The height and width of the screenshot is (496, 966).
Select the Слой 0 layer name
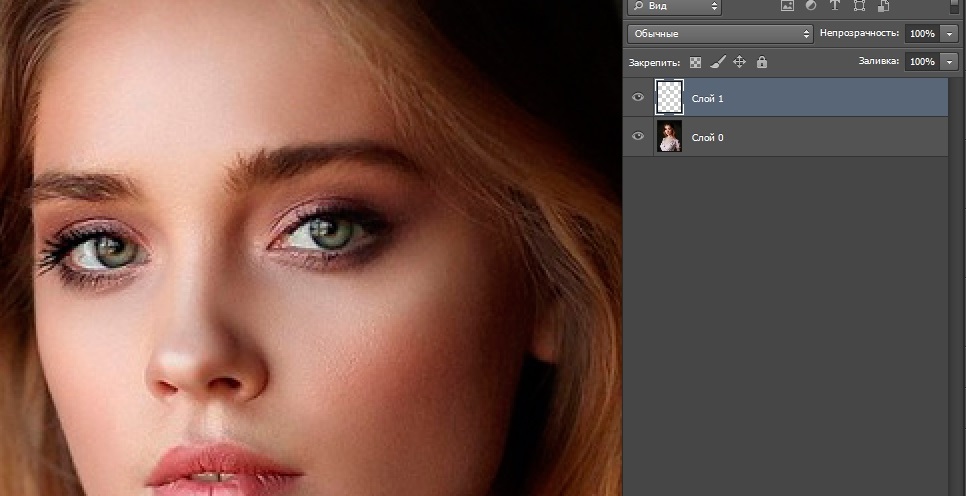click(708, 137)
